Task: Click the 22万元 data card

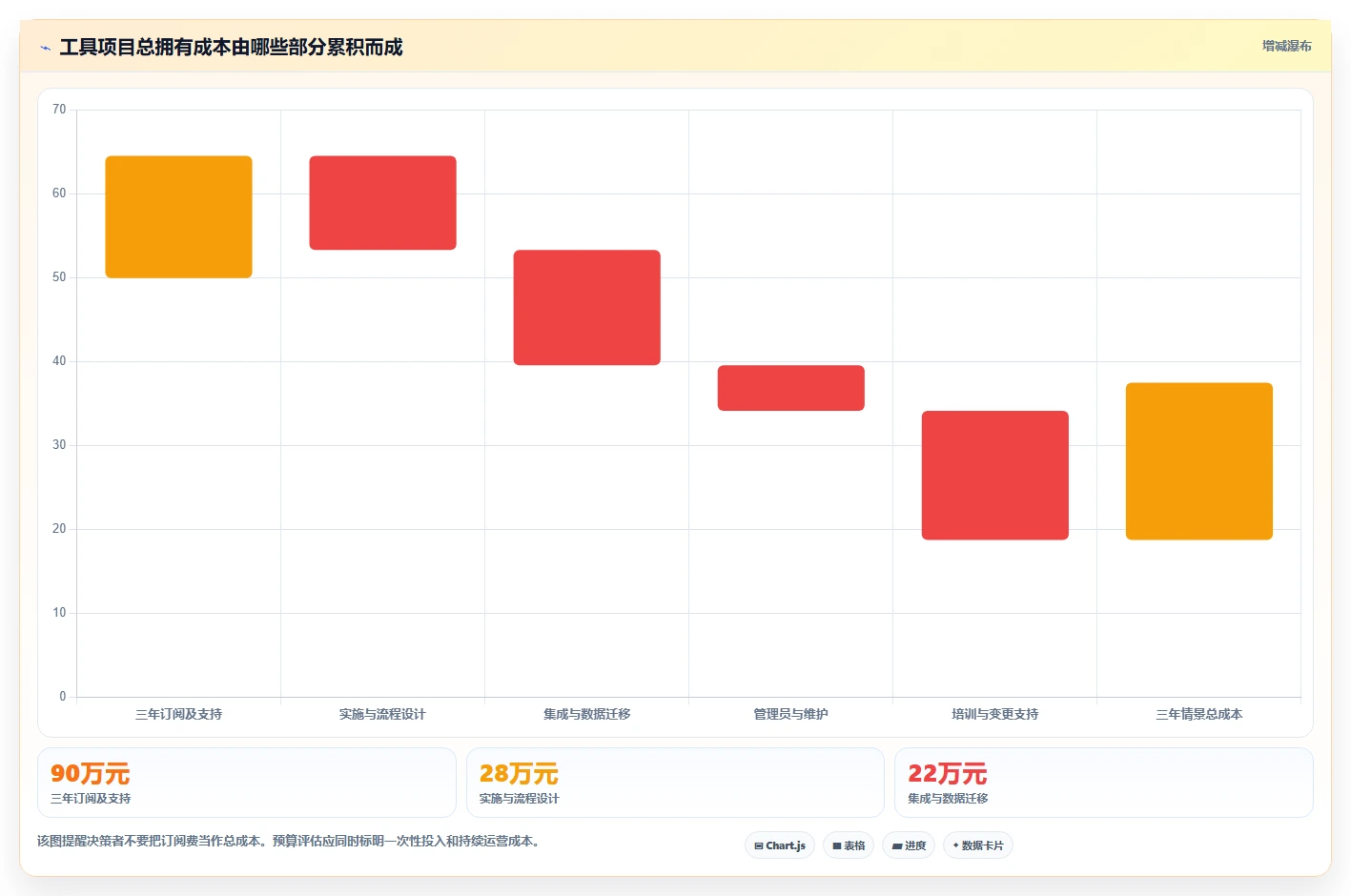Action: coord(1104,783)
